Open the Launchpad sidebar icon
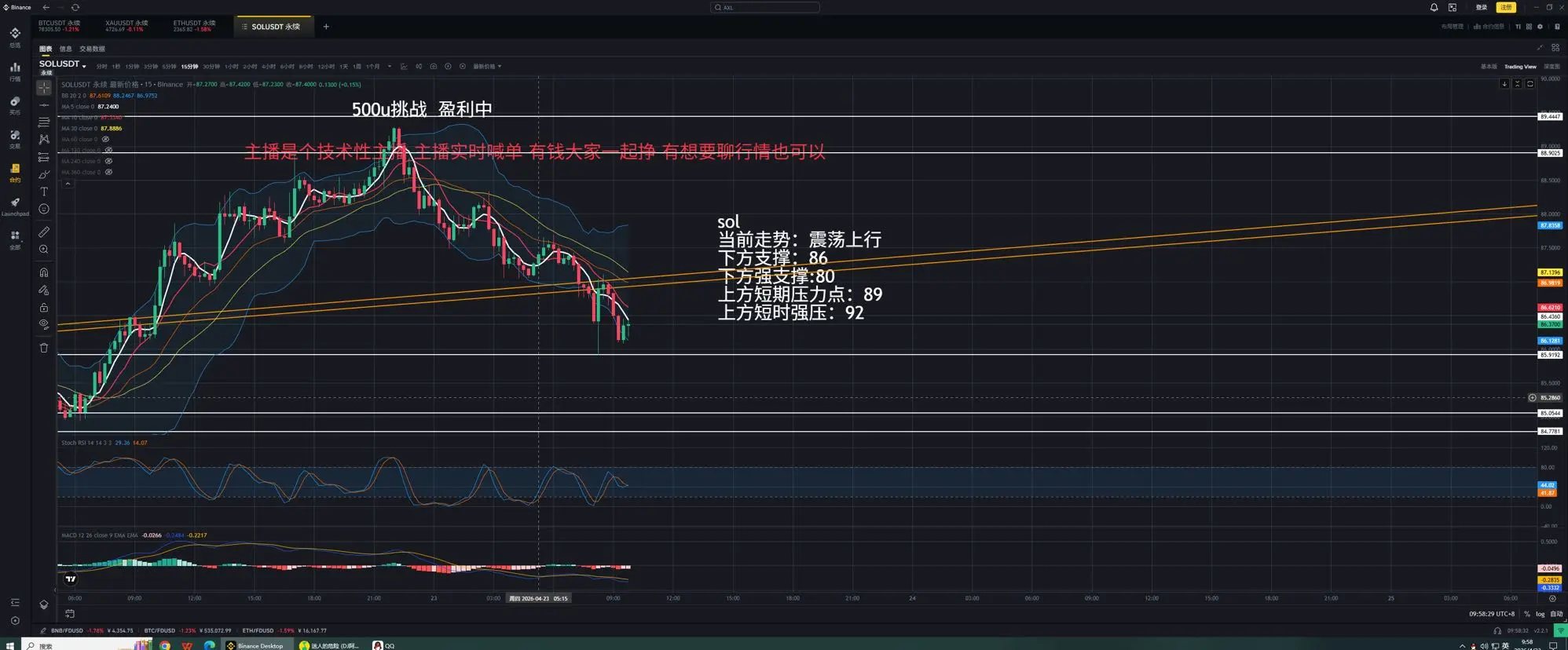The image size is (1568, 650). click(15, 206)
